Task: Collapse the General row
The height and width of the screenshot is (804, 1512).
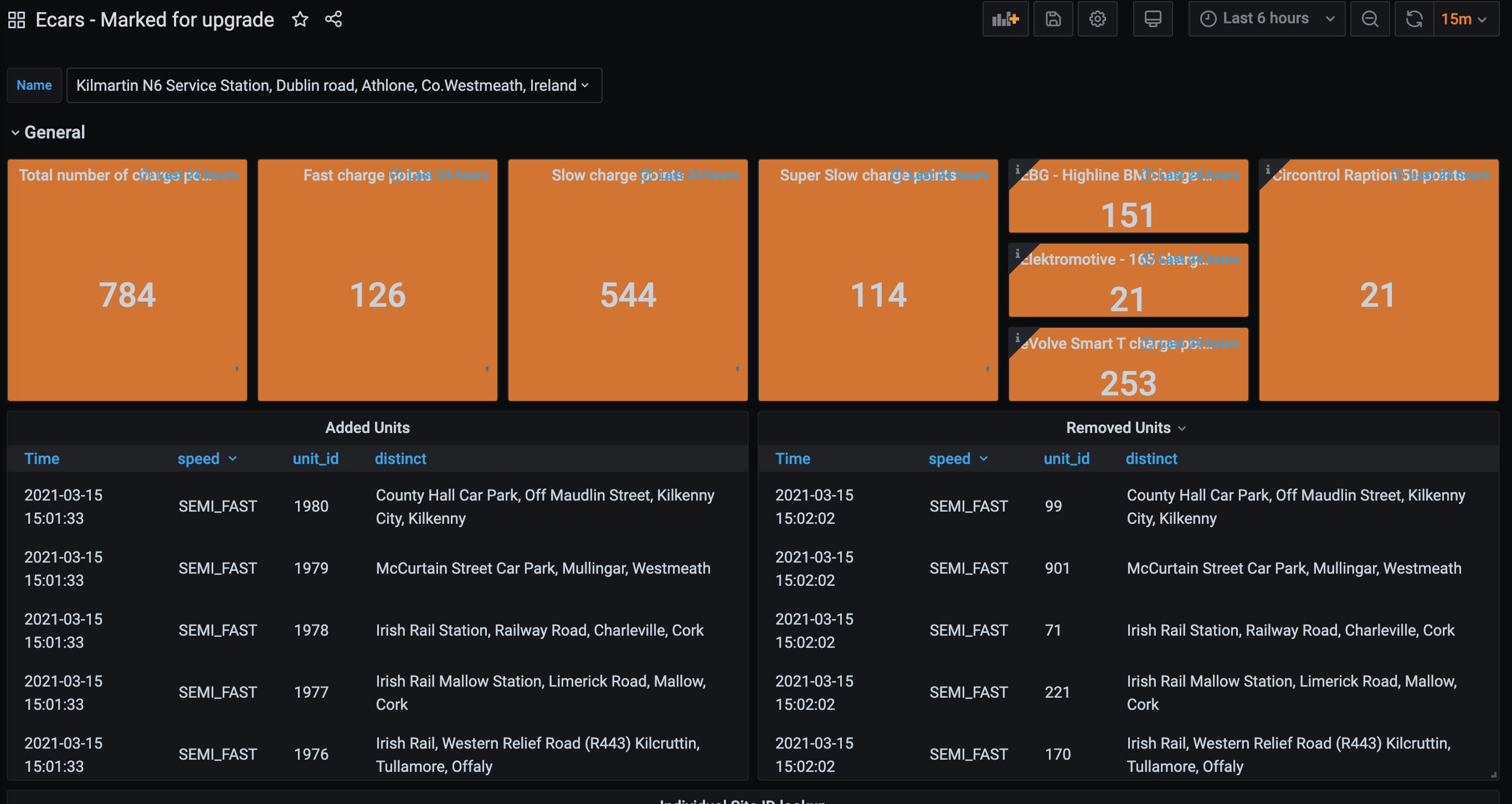Action: pyautogui.click(x=48, y=133)
